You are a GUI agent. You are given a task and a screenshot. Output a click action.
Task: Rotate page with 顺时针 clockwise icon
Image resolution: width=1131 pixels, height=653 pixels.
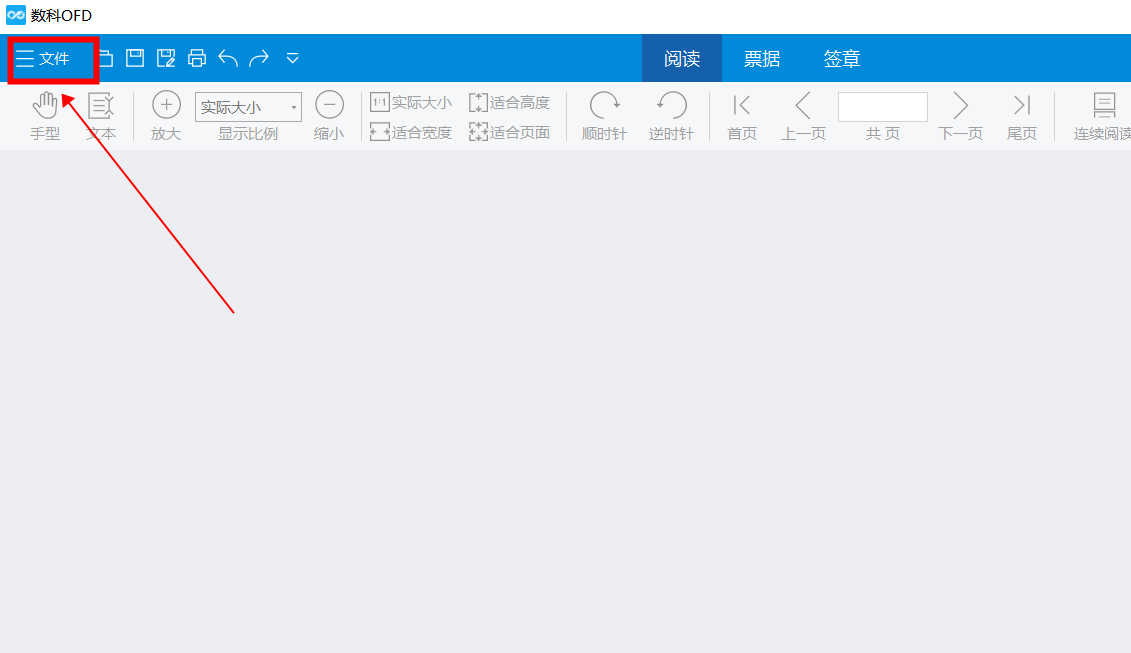tap(604, 114)
